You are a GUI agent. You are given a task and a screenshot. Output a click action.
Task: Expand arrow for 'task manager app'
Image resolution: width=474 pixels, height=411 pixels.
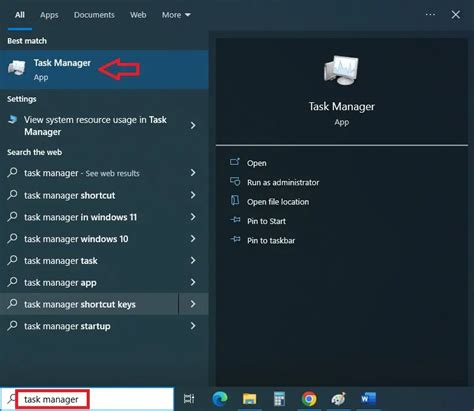pos(193,282)
